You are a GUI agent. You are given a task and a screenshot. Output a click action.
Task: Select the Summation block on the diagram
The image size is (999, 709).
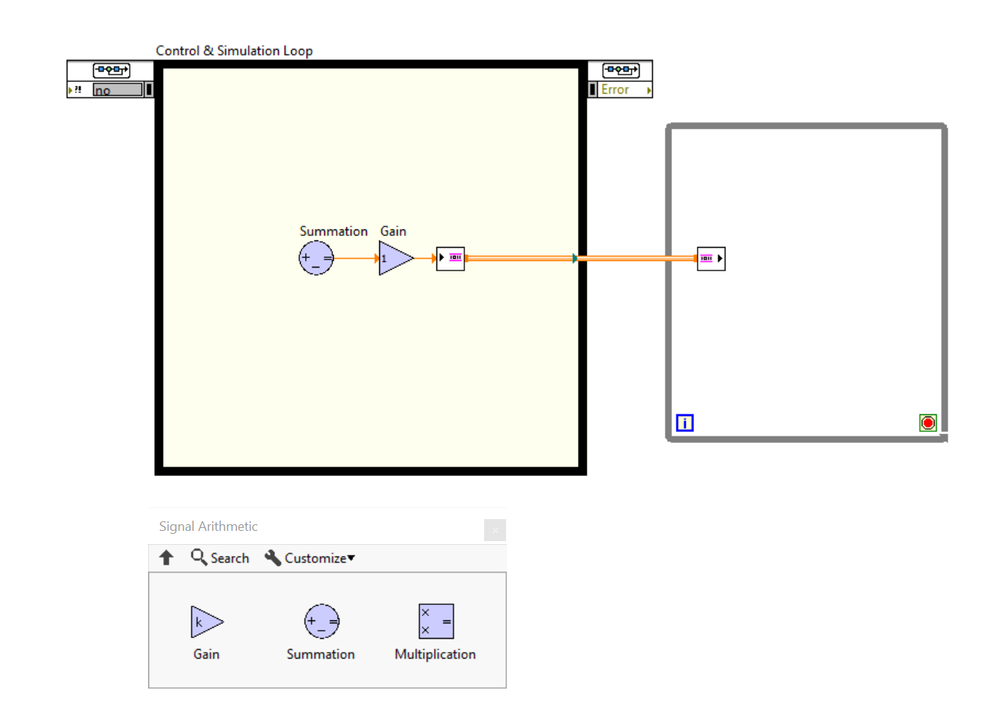(316, 258)
